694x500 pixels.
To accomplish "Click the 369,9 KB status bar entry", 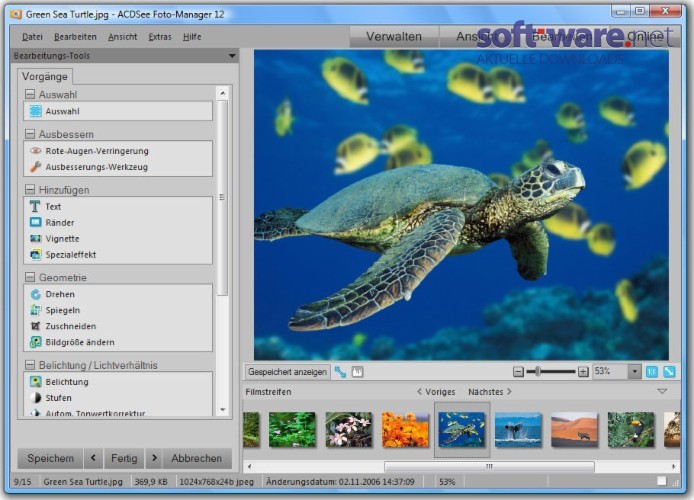I will 151,482.
